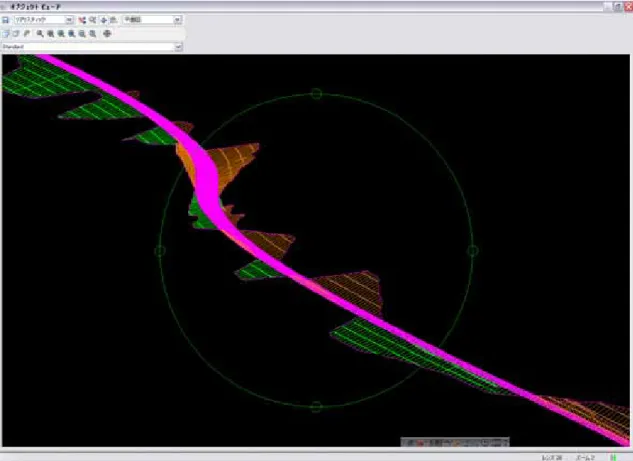
Task: Click the green indicator in the status bar
Action: (614, 457)
